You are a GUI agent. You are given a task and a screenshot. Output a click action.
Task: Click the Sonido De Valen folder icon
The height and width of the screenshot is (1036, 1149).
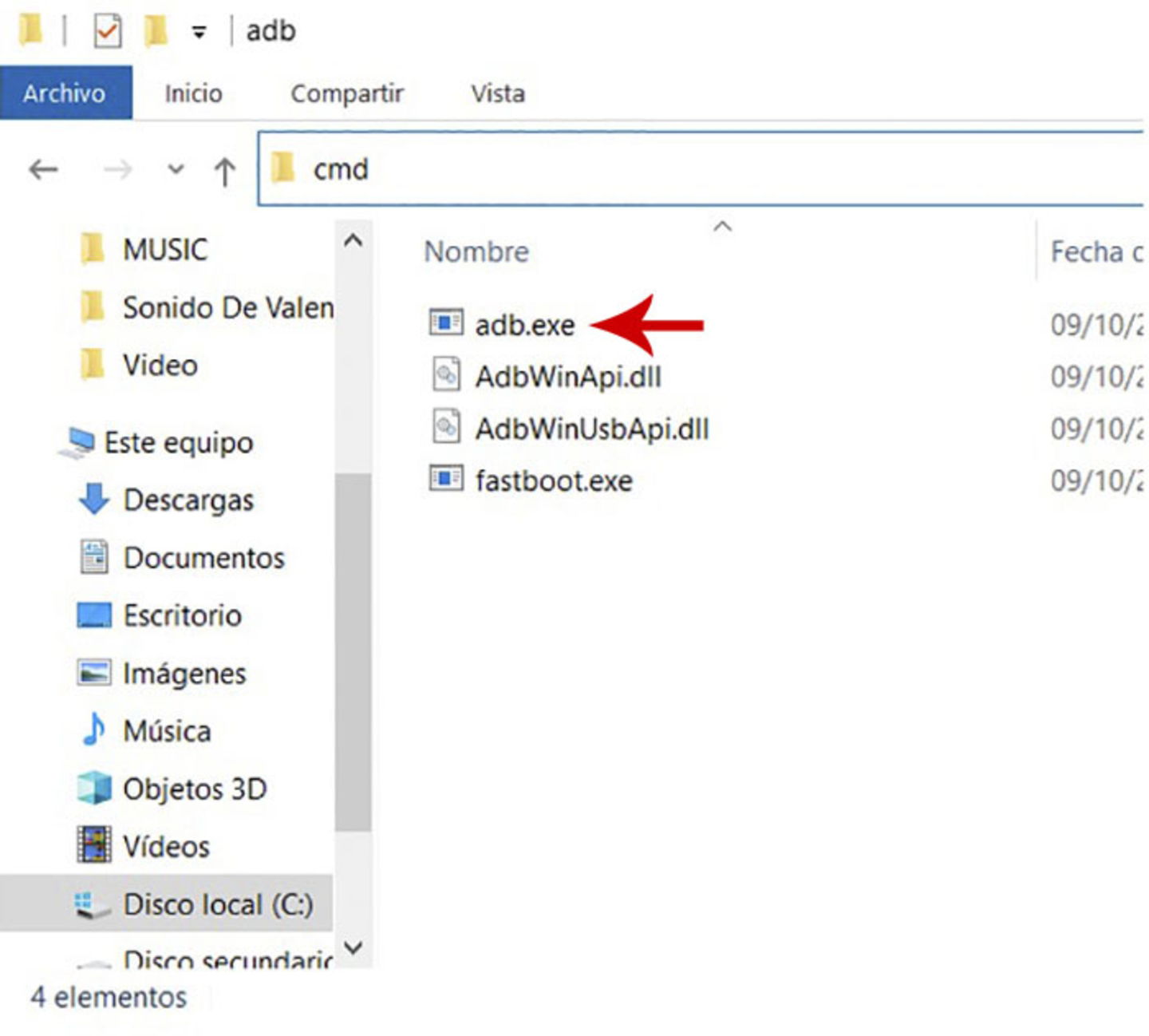93,306
